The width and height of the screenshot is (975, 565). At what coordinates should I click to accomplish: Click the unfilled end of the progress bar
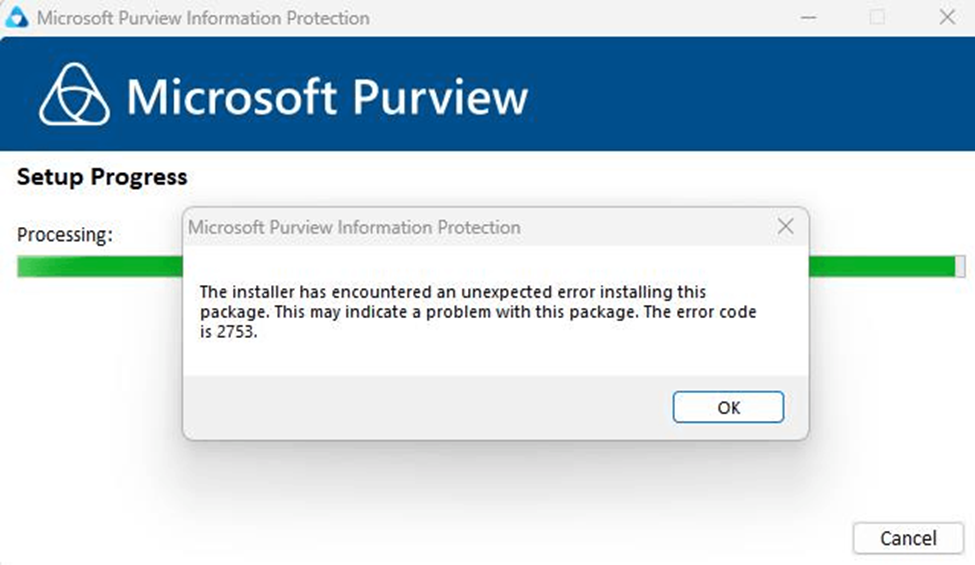[x=960, y=267]
